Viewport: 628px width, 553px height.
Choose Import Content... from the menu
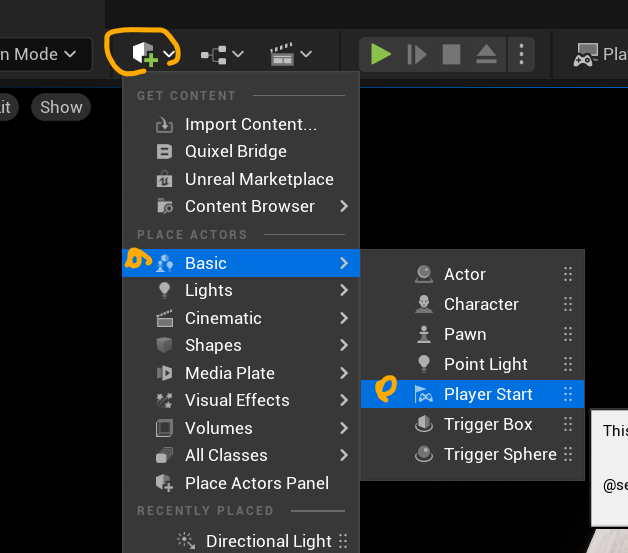(x=241, y=124)
